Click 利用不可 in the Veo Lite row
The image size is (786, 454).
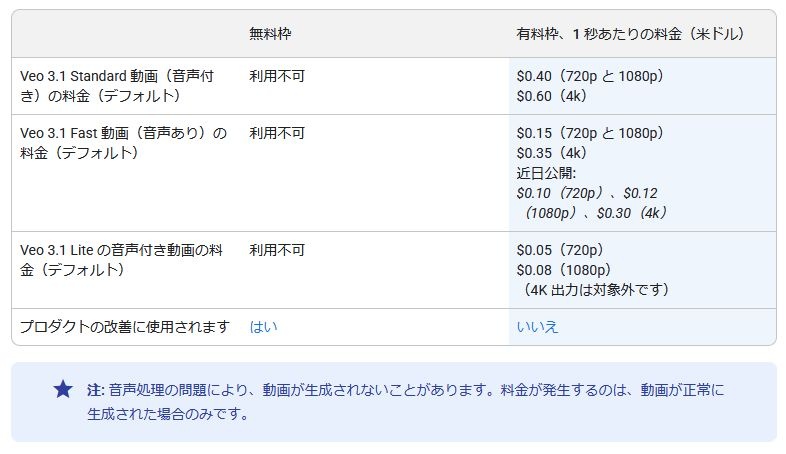(277, 250)
